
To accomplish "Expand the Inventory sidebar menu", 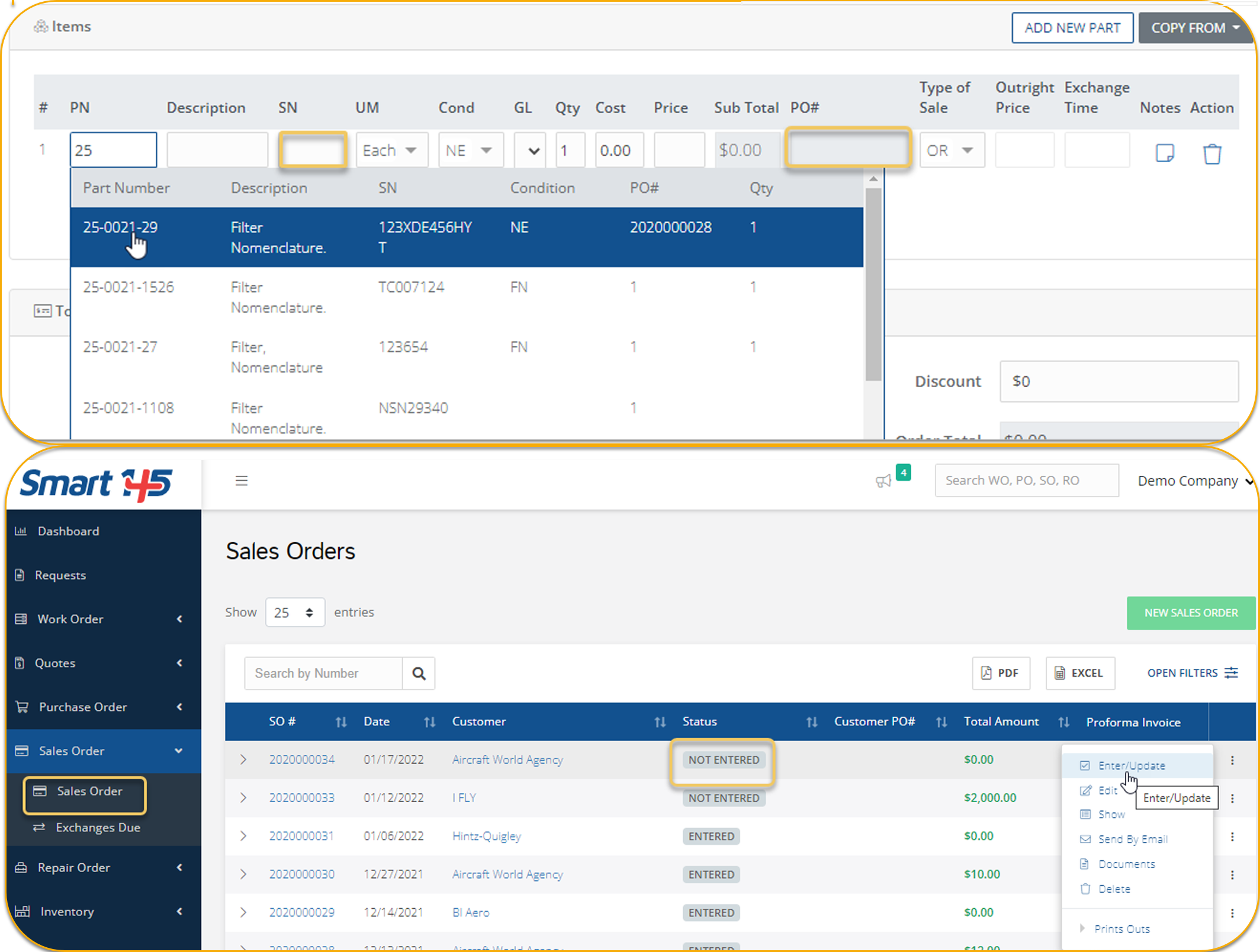I will pyautogui.click(x=104, y=912).
